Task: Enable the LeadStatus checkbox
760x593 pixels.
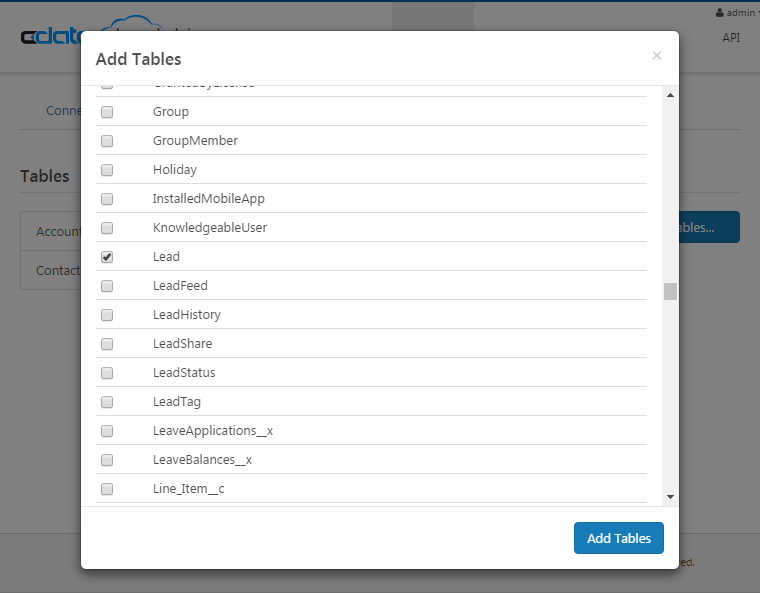Action: 107,373
